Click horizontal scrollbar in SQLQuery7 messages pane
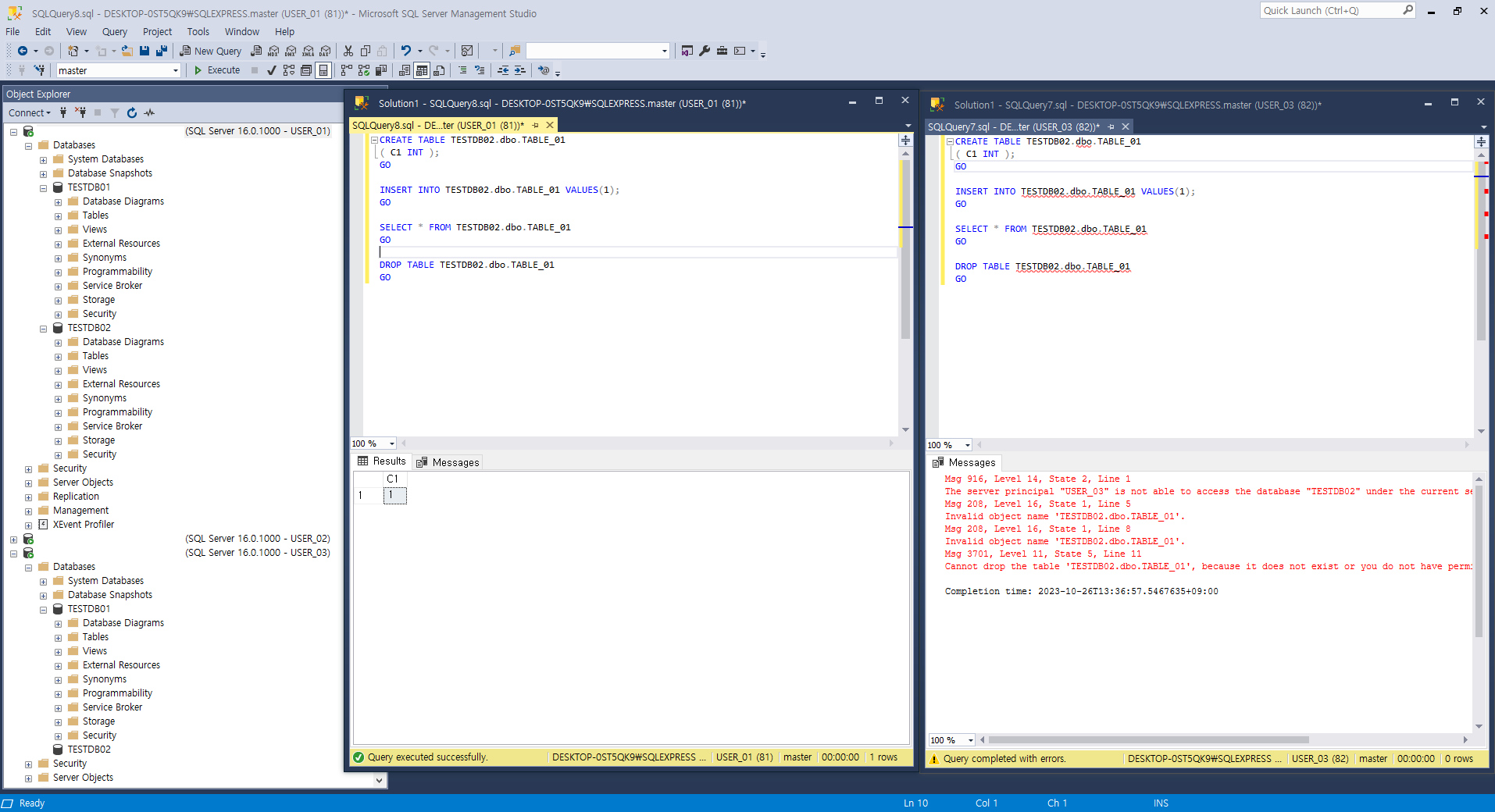 tap(1147, 740)
